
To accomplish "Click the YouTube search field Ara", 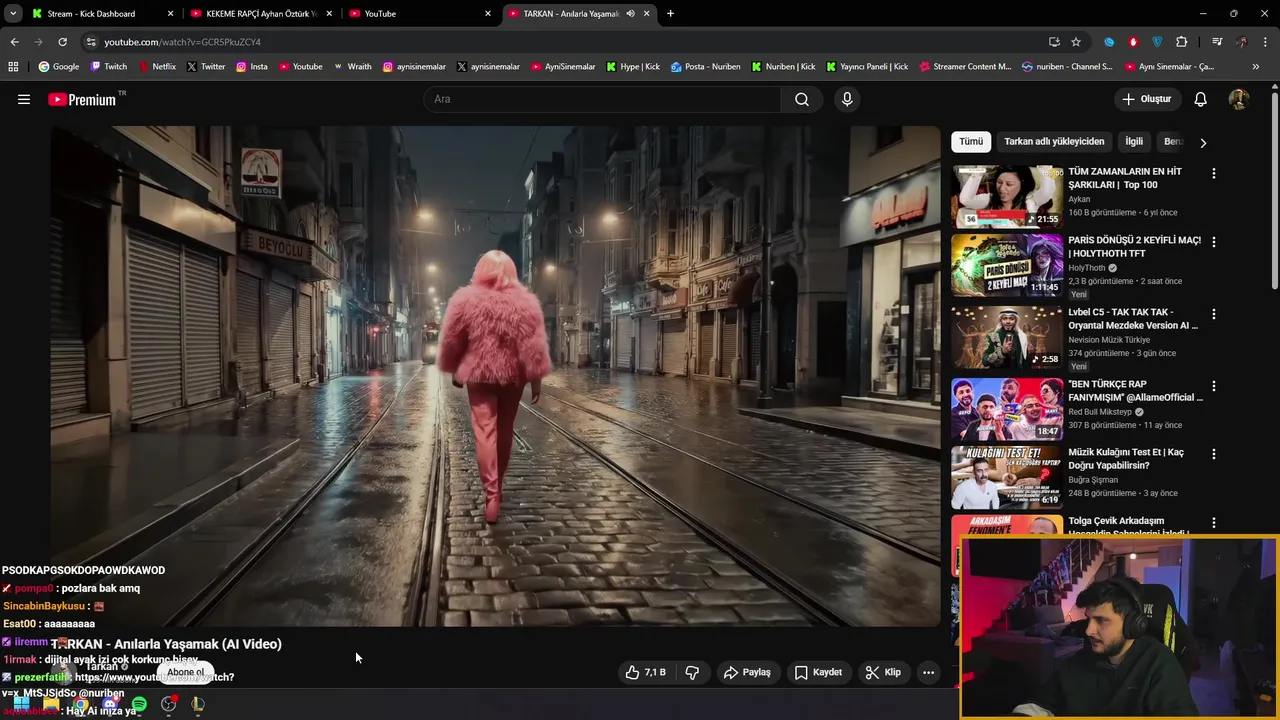I will (x=602, y=99).
